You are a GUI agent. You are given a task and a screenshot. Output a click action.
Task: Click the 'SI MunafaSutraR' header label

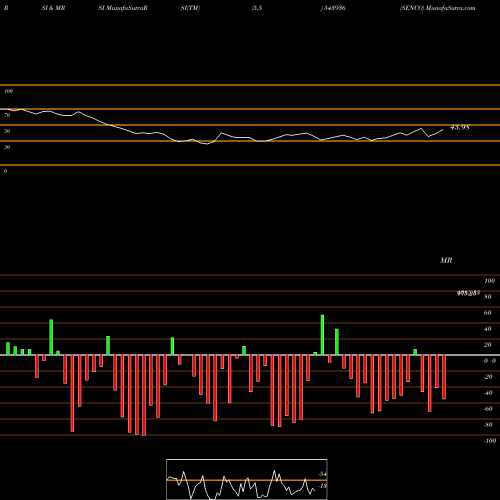click(123, 8)
